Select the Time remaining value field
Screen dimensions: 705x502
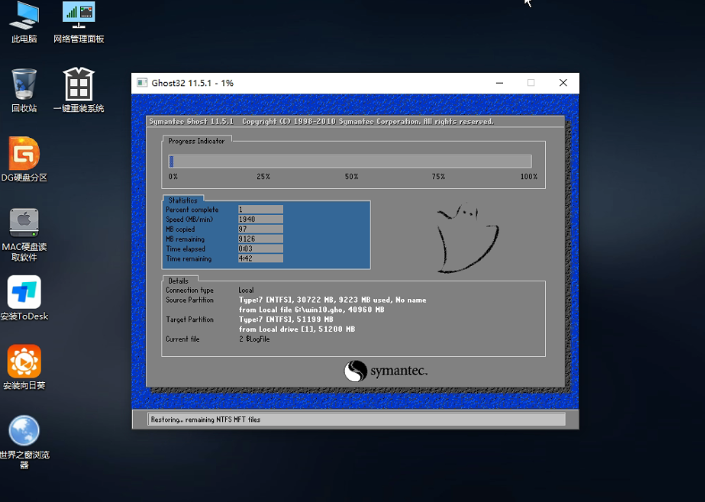coord(260,258)
